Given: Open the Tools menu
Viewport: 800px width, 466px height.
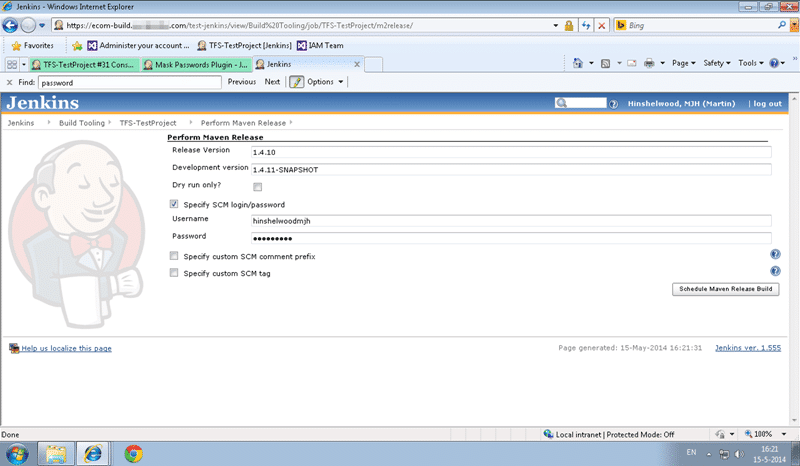Looking at the screenshot, I should click(751, 63).
